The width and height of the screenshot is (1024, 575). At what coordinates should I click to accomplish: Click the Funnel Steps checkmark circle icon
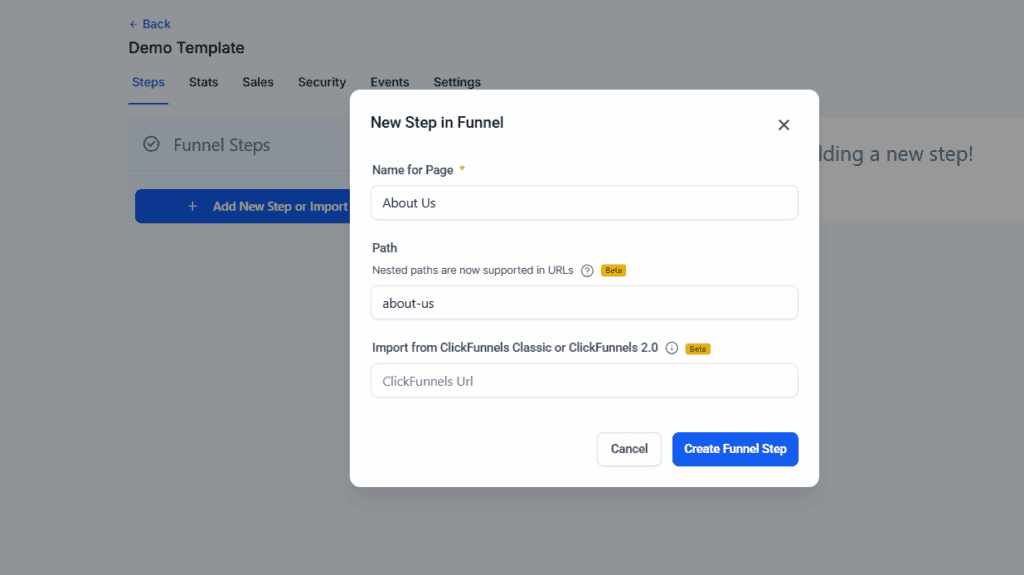click(151, 144)
